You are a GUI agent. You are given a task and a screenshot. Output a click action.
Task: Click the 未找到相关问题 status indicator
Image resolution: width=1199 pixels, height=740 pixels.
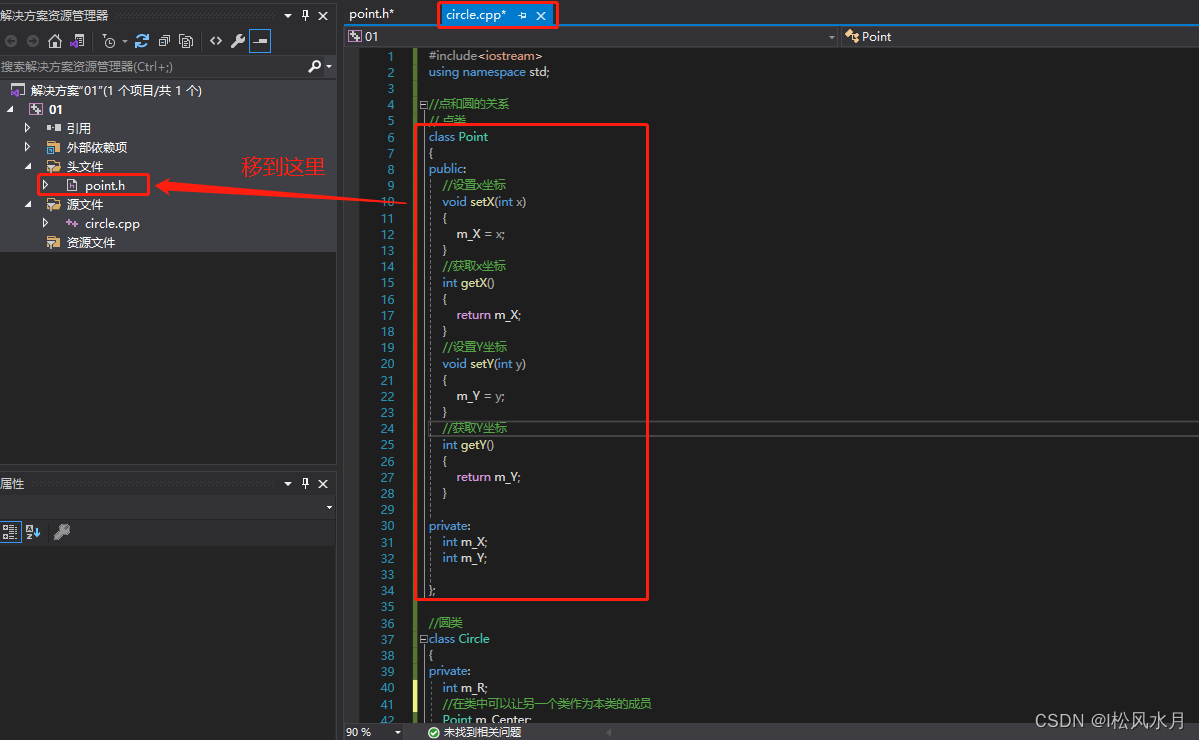point(482,732)
